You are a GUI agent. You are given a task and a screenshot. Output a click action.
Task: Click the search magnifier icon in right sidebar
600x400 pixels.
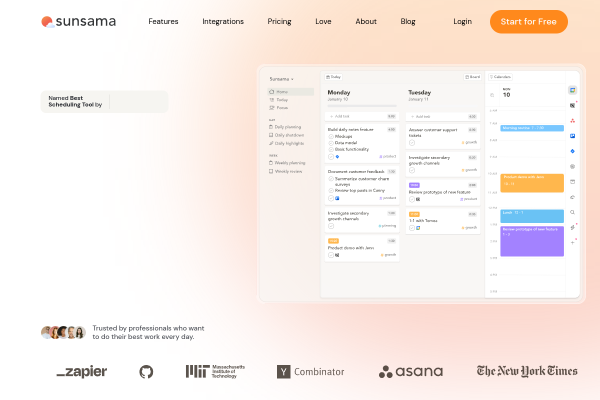click(x=572, y=212)
